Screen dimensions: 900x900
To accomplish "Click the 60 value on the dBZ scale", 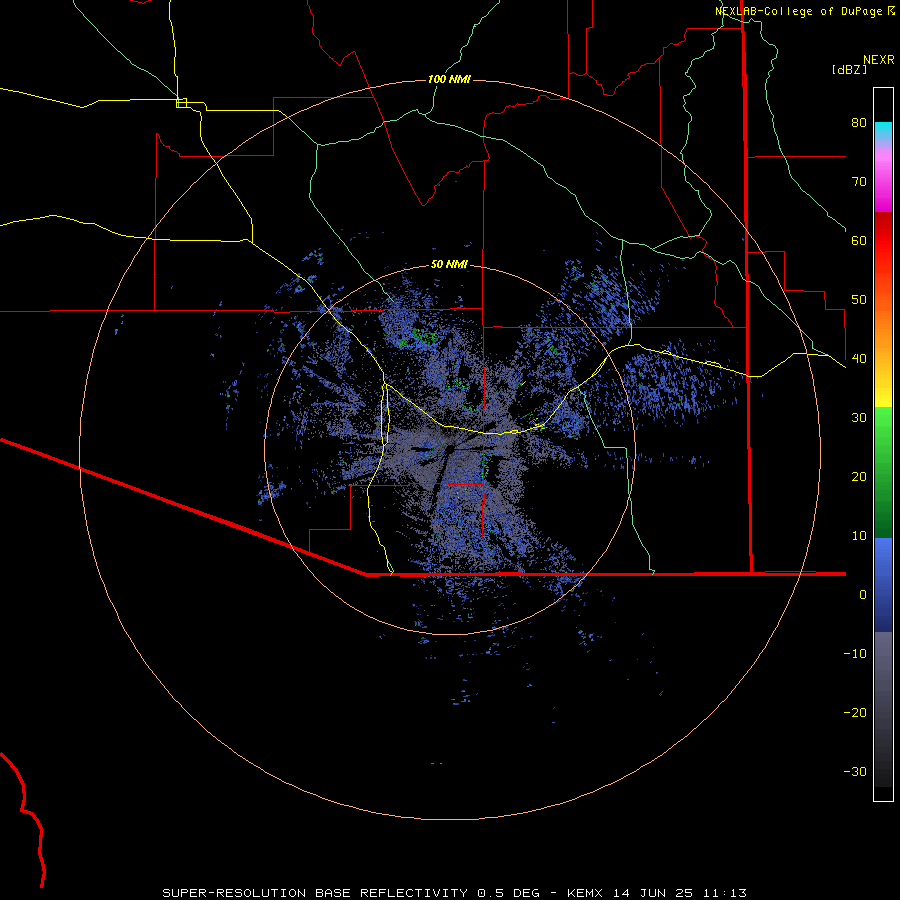I will (x=859, y=240).
